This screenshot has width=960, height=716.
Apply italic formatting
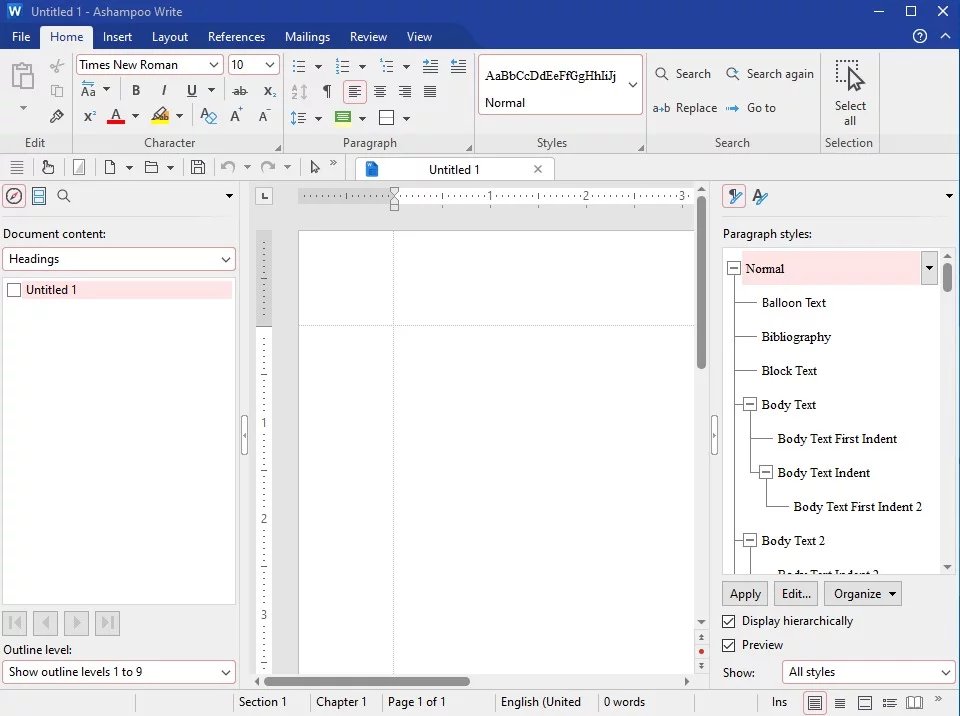click(x=163, y=91)
